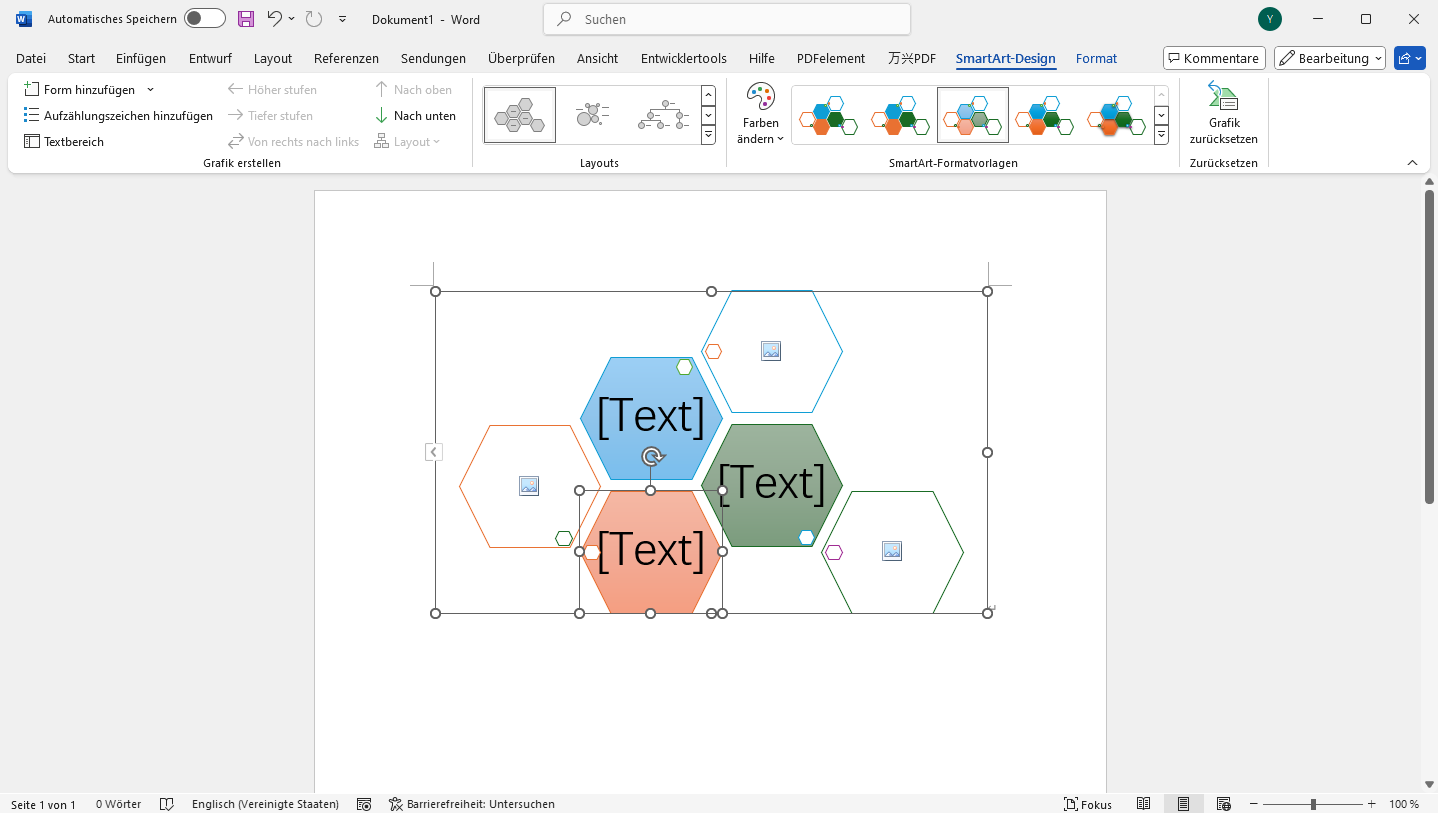
Task: Click the greyed-out Redo arrow
Action: (314, 19)
